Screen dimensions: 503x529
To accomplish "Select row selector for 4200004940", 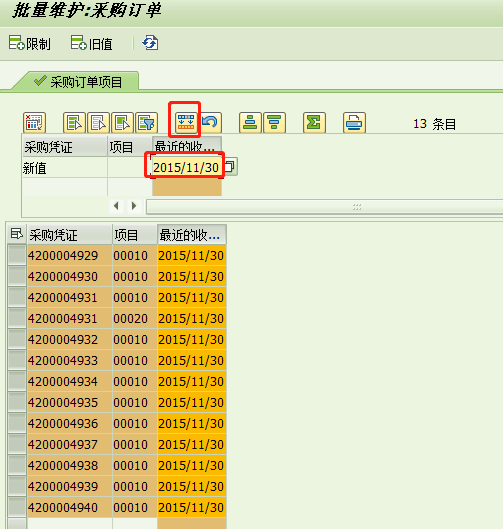I will (17, 507).
